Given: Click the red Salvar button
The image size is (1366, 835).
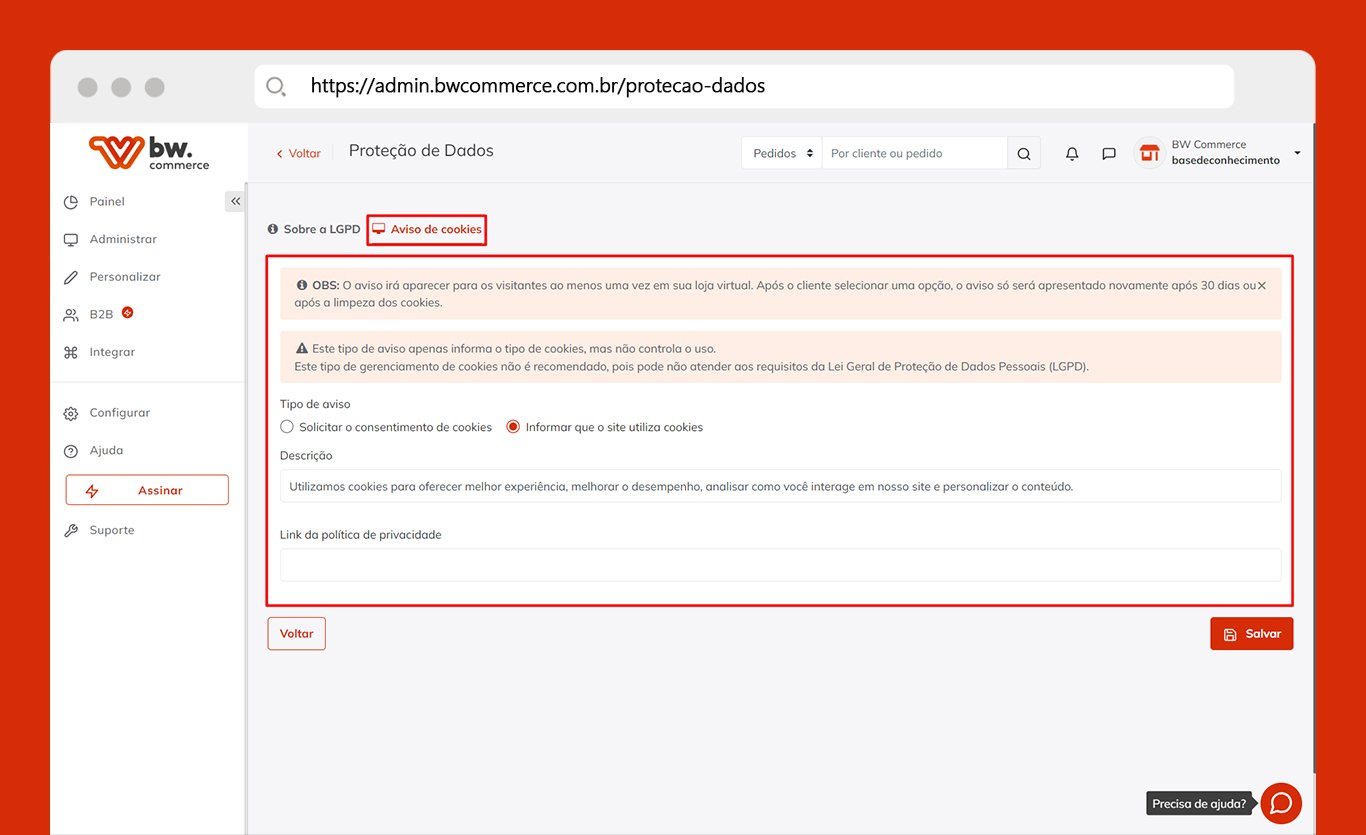Looking at the screenshot, I should [1251, 634].
